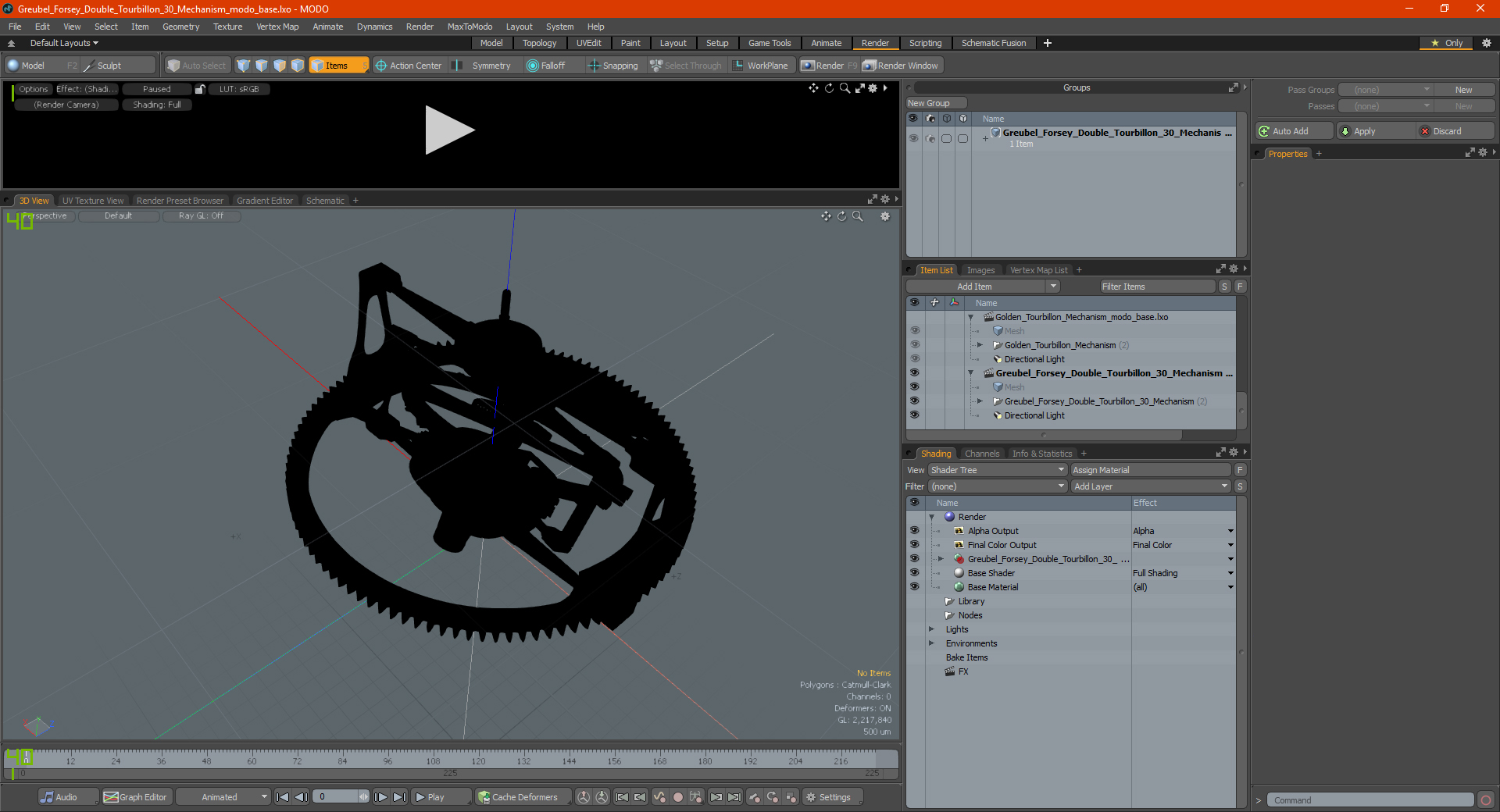The image size is (1500, 812).
Task: Click the Discard button
Action: coord(1455,131)
